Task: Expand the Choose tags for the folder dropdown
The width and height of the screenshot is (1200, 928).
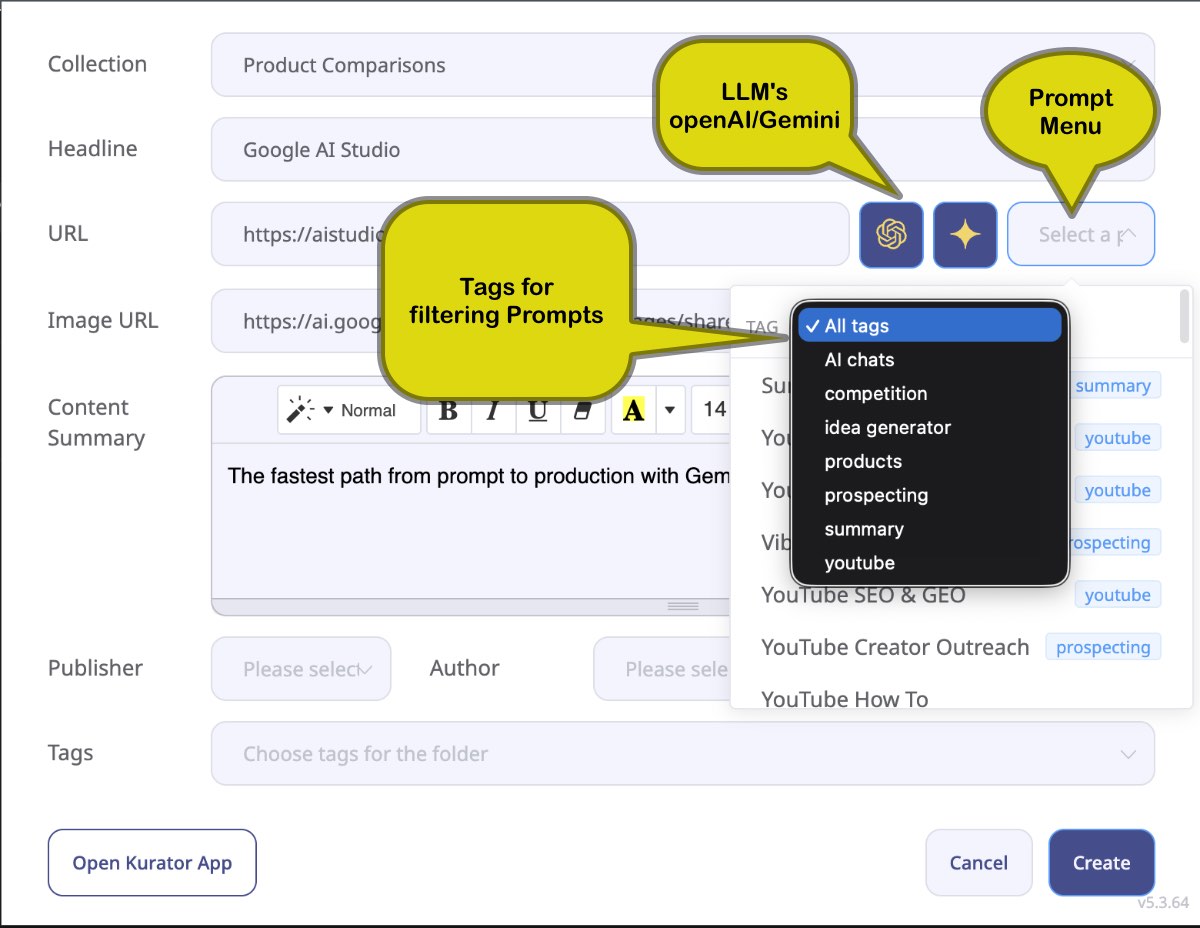Action: pyautogui.click(x=682, y=754)
